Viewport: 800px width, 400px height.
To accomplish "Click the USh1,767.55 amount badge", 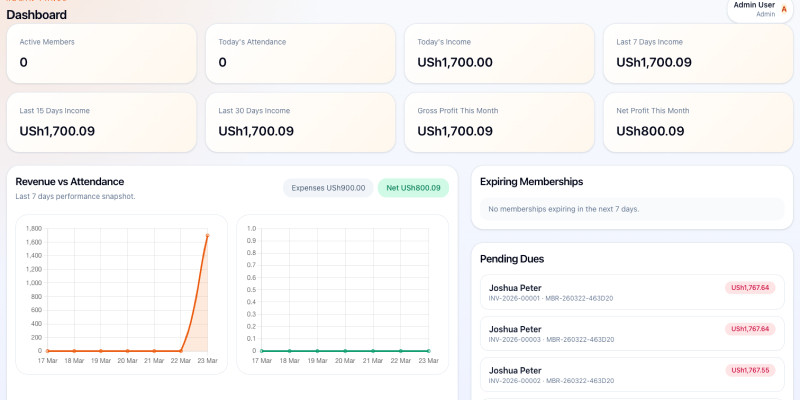I will (750, 370).
